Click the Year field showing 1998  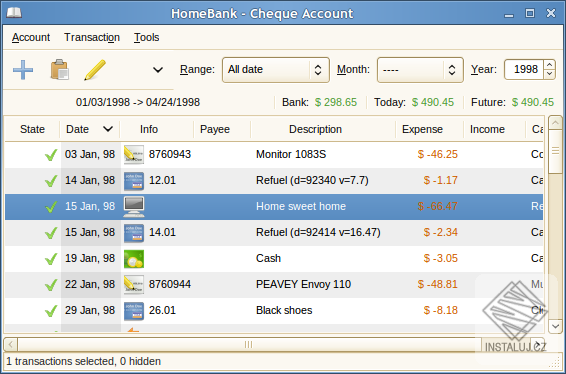[x=524, y=69]
